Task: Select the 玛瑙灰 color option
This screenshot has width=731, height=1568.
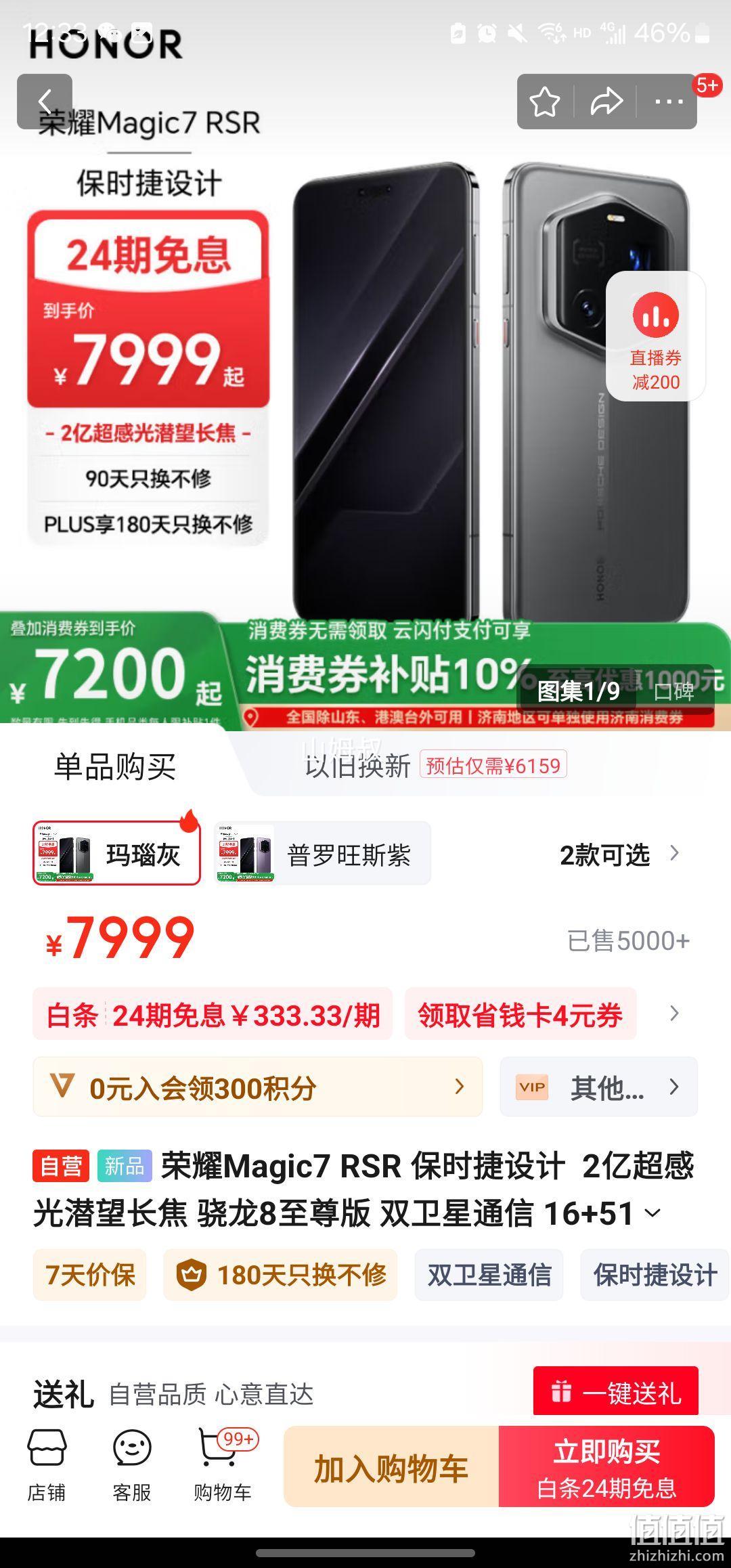Action: coord(116,853)
